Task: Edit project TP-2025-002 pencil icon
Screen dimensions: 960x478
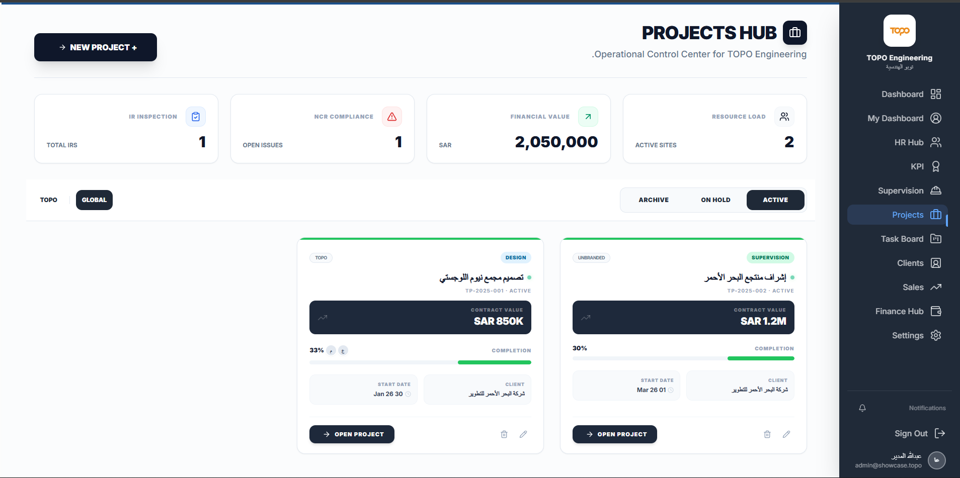Action: (x=786, y=434)
